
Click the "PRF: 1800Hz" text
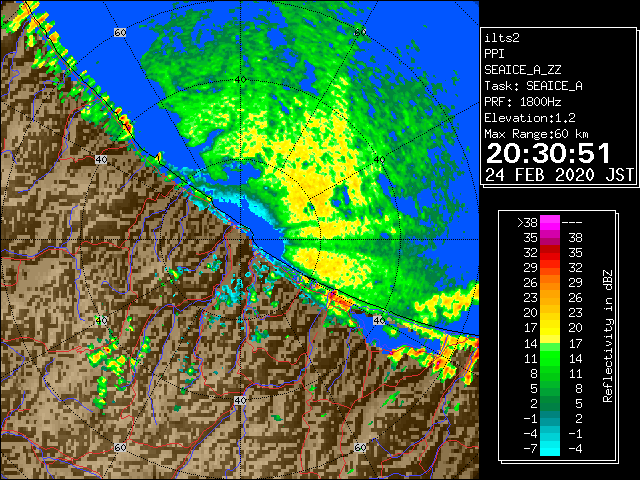[522, 102]
